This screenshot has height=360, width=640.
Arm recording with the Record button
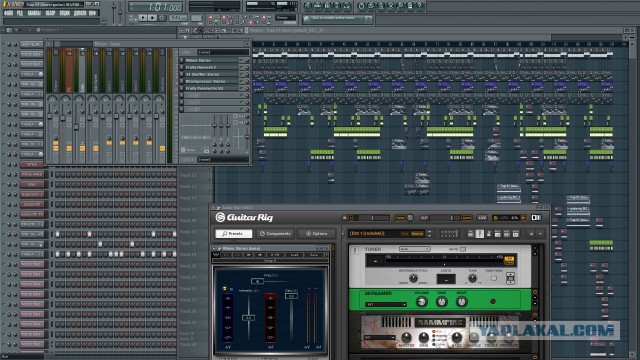[x=162, y=18]
